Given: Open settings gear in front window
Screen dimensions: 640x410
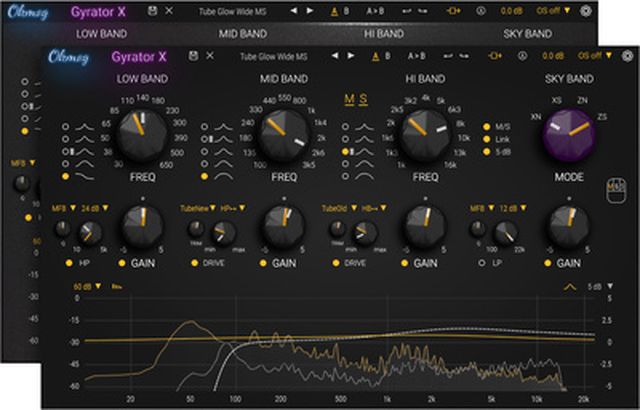Looking at the screenshot, I should pyautogui.click(x=627, y=56).
